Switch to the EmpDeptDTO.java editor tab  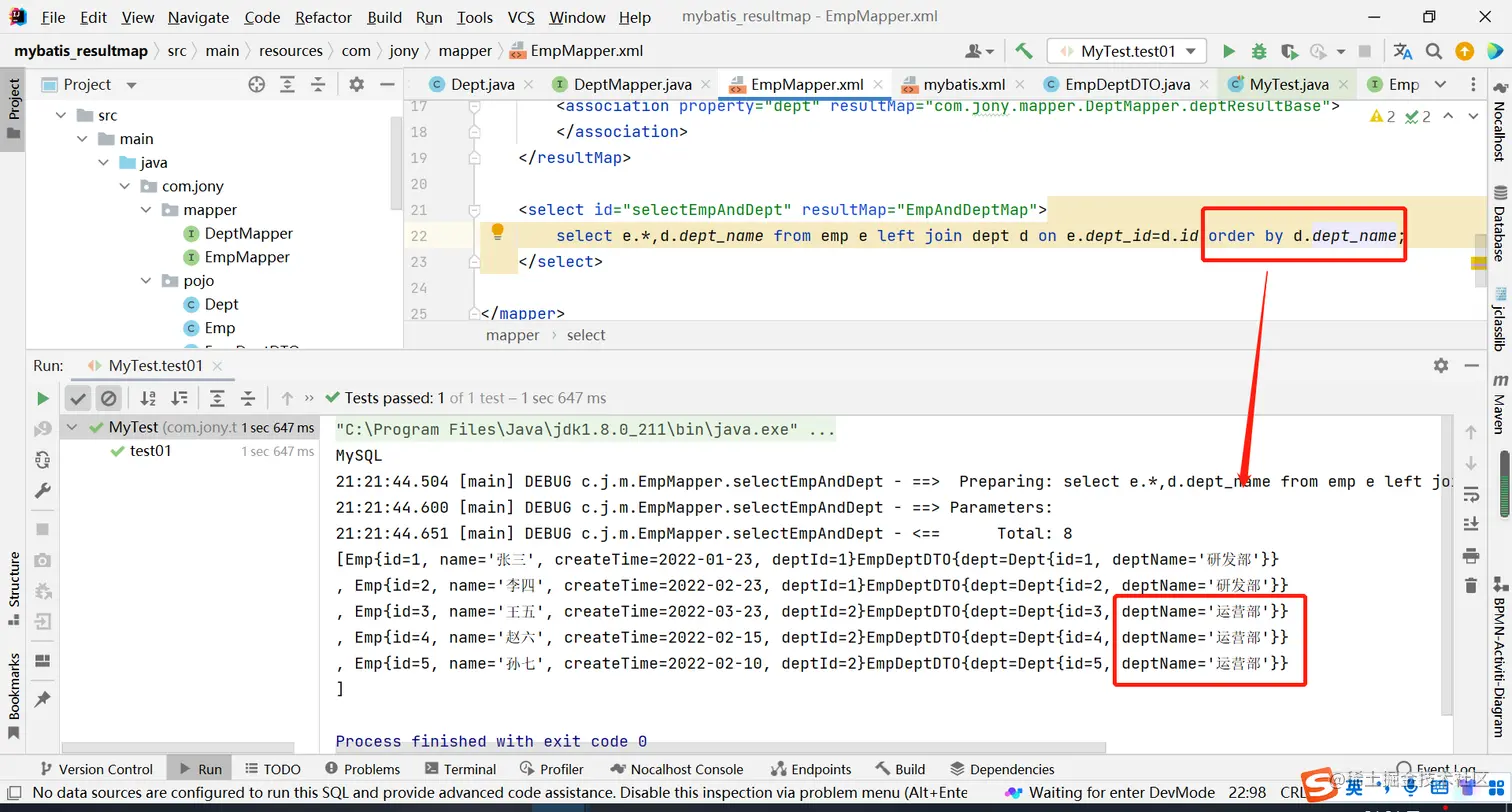[1127, 85]
